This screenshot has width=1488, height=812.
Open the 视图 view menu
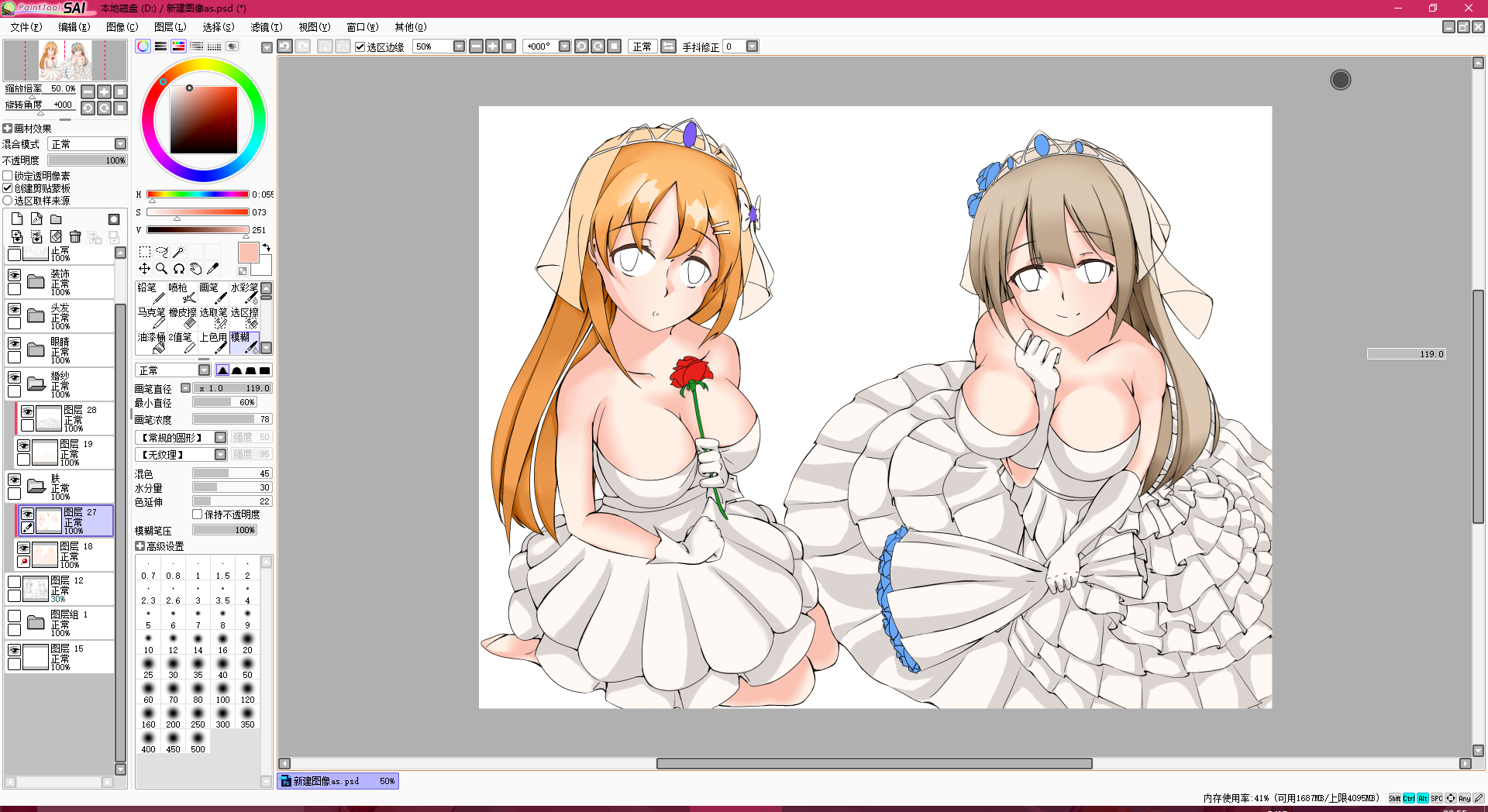pyautogui.click(x=315, y=27)
